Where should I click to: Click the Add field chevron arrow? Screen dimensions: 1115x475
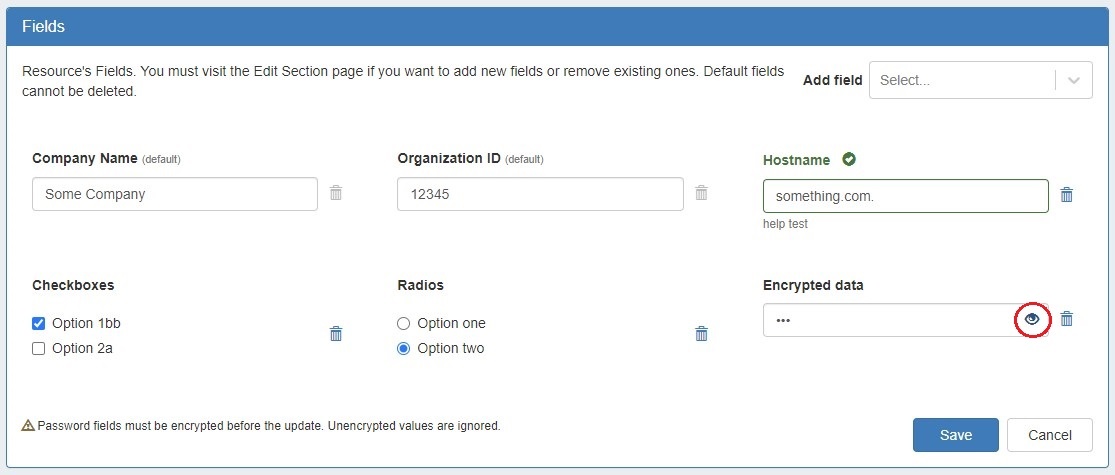(x=1075, y=80)
